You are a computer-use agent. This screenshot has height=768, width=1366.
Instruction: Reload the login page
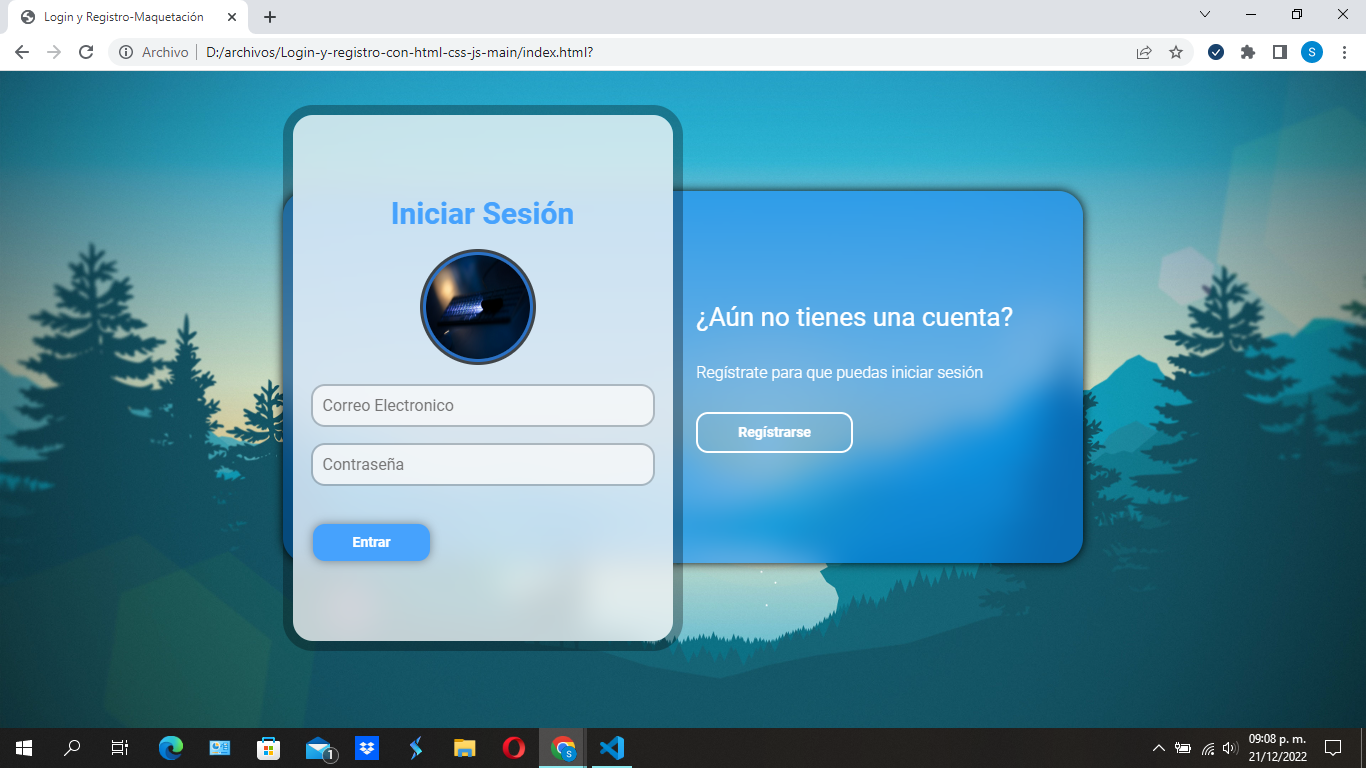point(88,51)
